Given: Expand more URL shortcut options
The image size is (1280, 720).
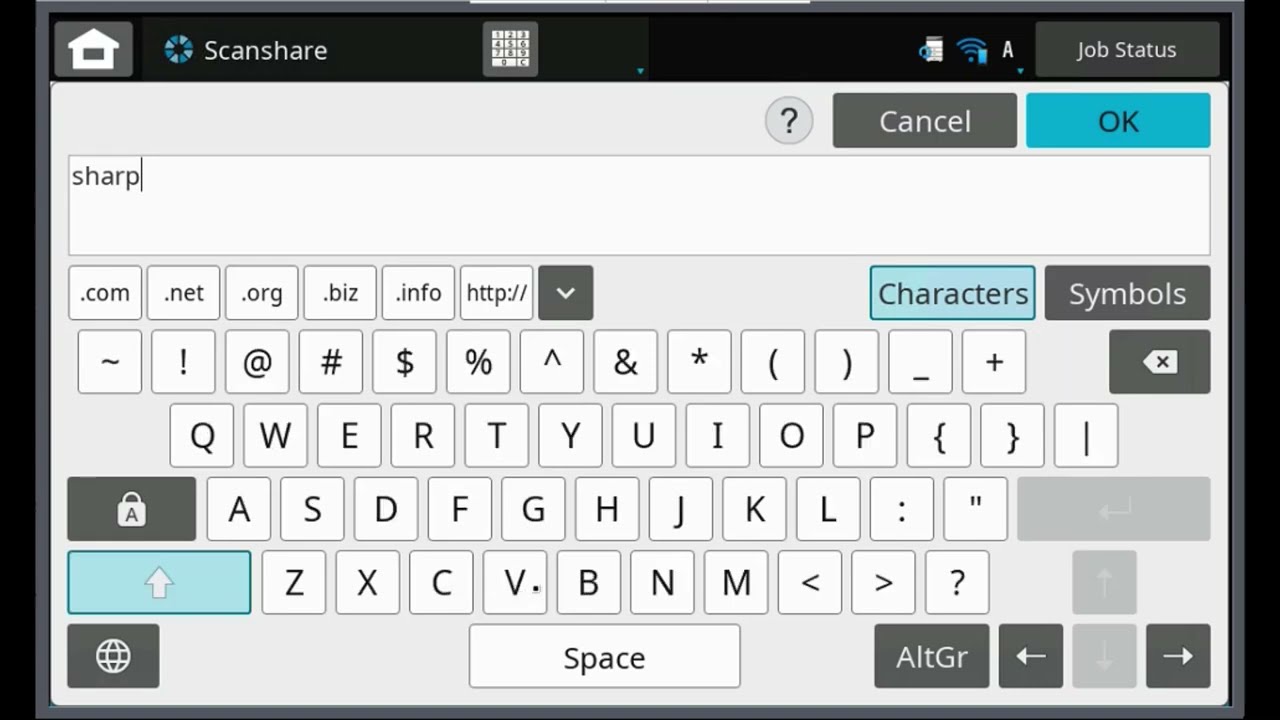Looking at the screenshot, I should [565, 293].
